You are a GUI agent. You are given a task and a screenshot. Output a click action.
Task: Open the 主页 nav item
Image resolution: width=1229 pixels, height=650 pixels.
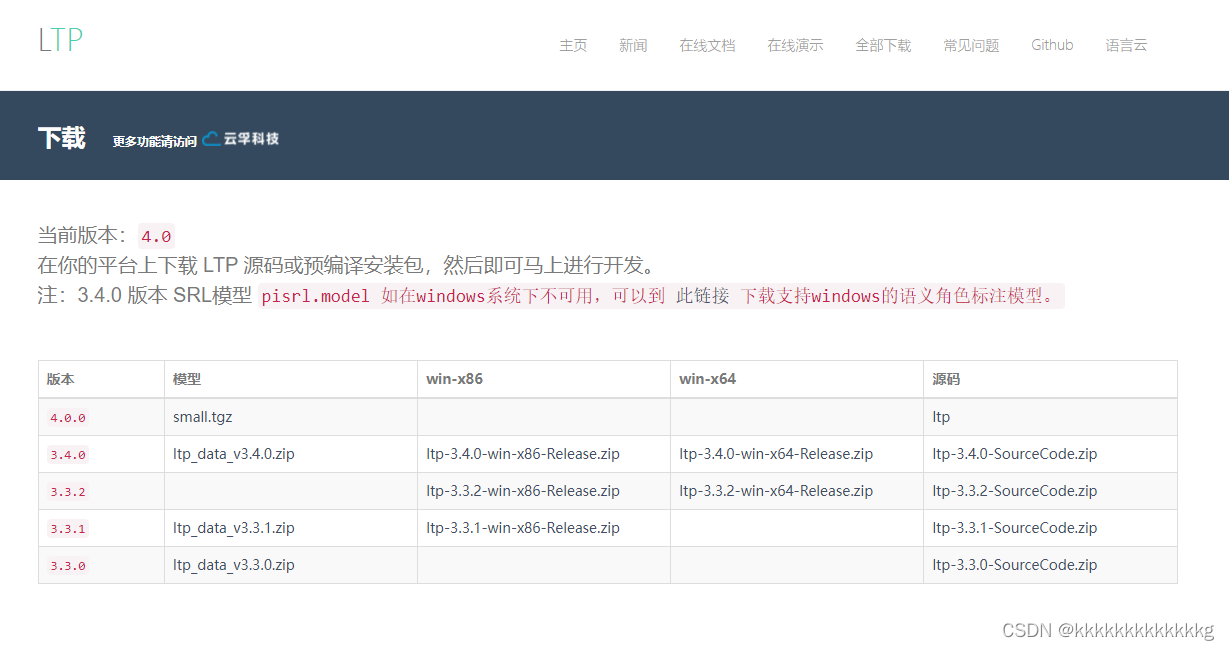tap(573, 45)
